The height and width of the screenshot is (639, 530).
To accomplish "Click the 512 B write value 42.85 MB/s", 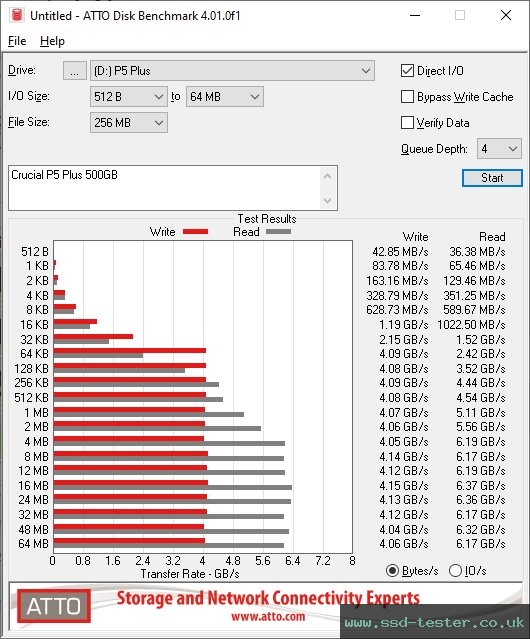I will click(400, 251).
